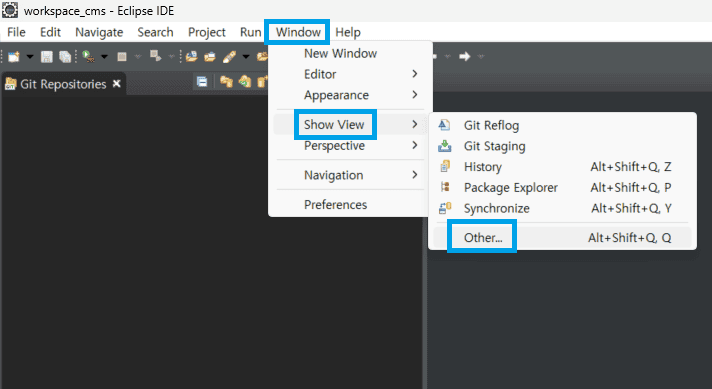This screenshot has height=389, width=712.
Task: Click the Package Explorer icon
Action: (x=445, y=187)
